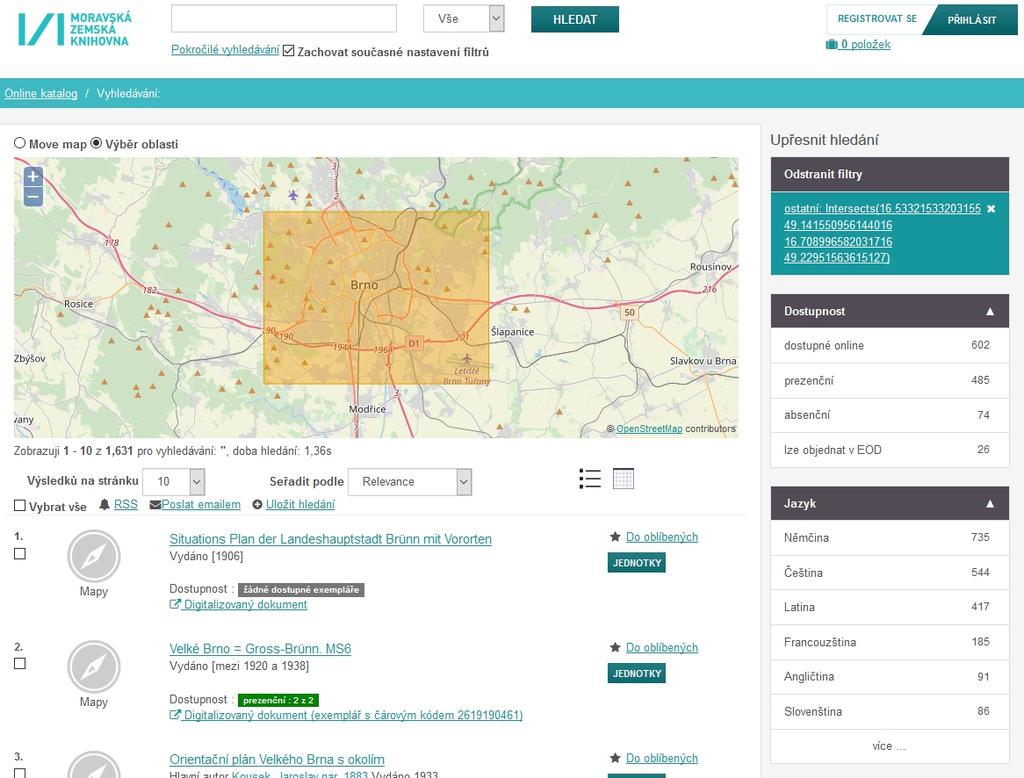This screenshot has width=1024, height=778.
Task: Filter by Němčina language
Action: click(889, 538)
